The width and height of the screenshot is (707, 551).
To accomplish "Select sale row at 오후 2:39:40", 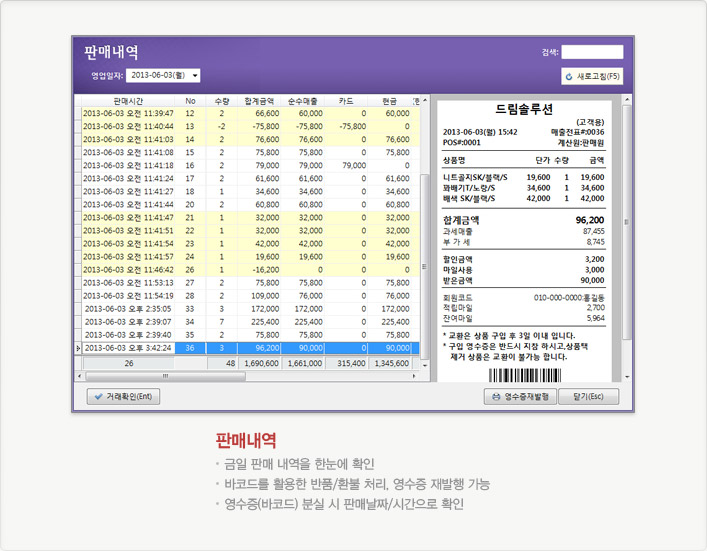I will point(247,335).
